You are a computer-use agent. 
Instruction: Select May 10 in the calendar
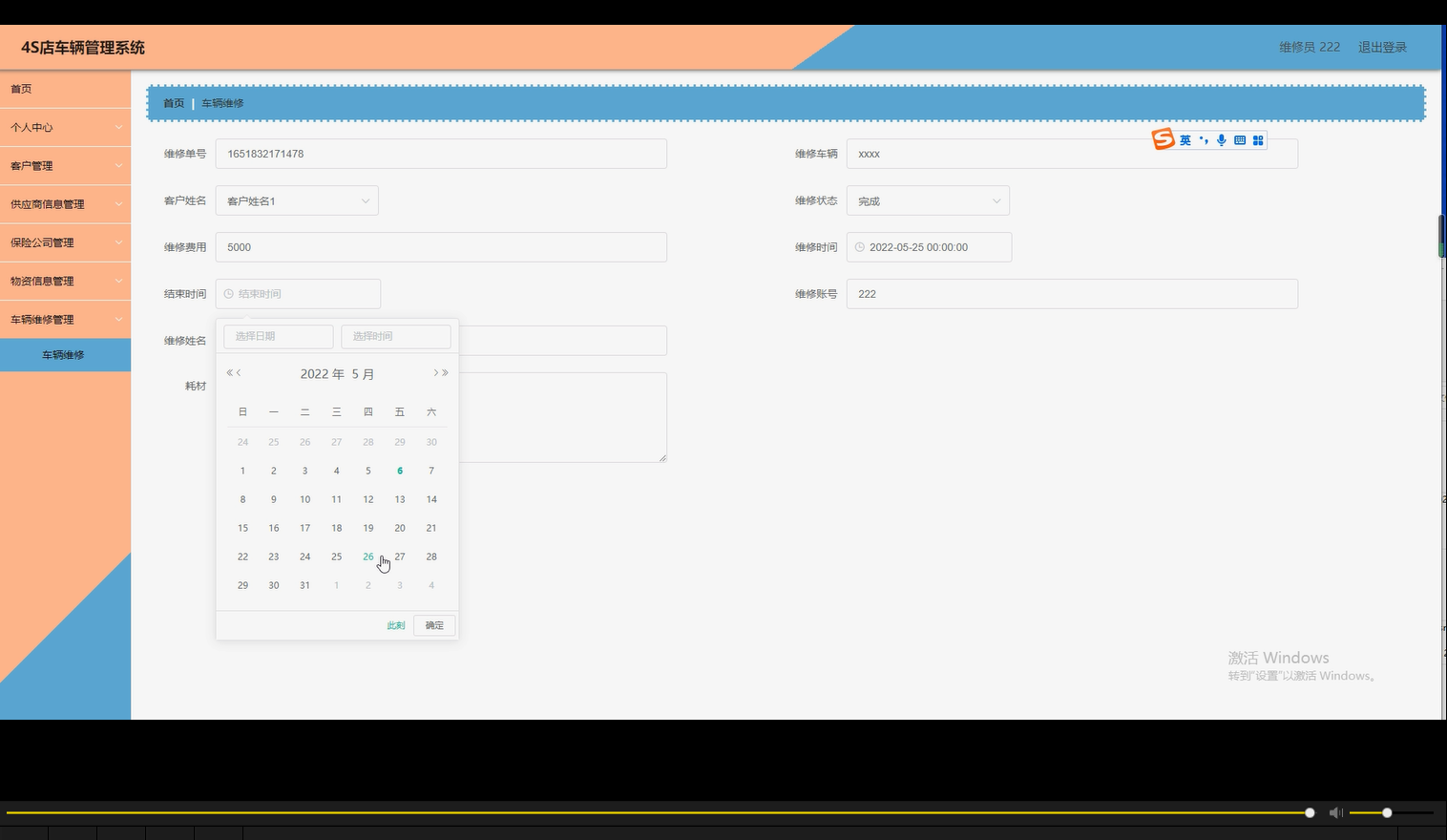(x=304, y=499)
